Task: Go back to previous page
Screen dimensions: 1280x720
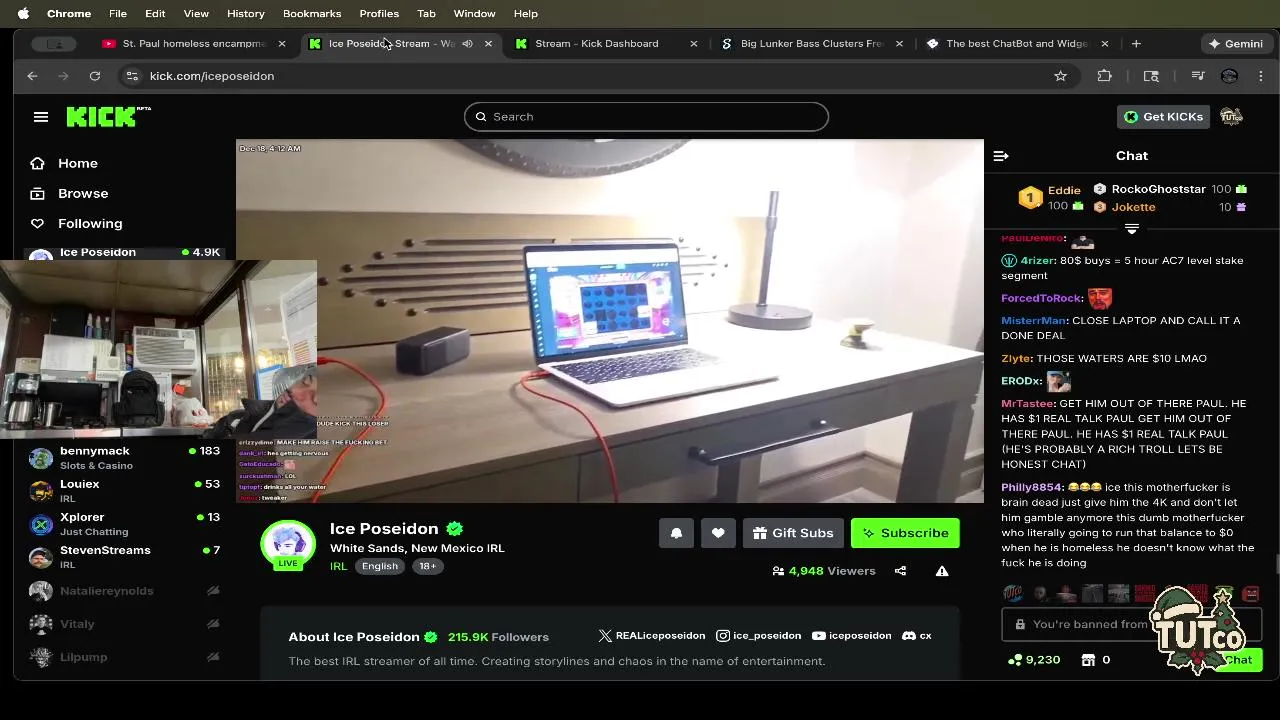Action: click(x=33, y=76)
